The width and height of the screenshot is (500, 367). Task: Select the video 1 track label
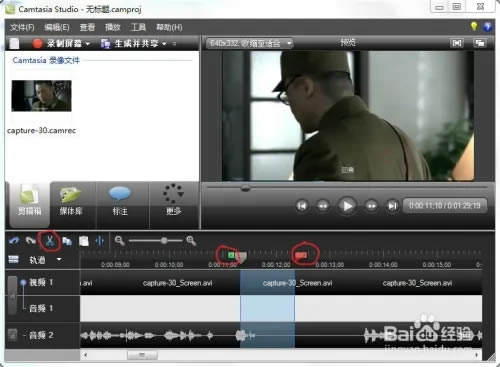point(41,283)
